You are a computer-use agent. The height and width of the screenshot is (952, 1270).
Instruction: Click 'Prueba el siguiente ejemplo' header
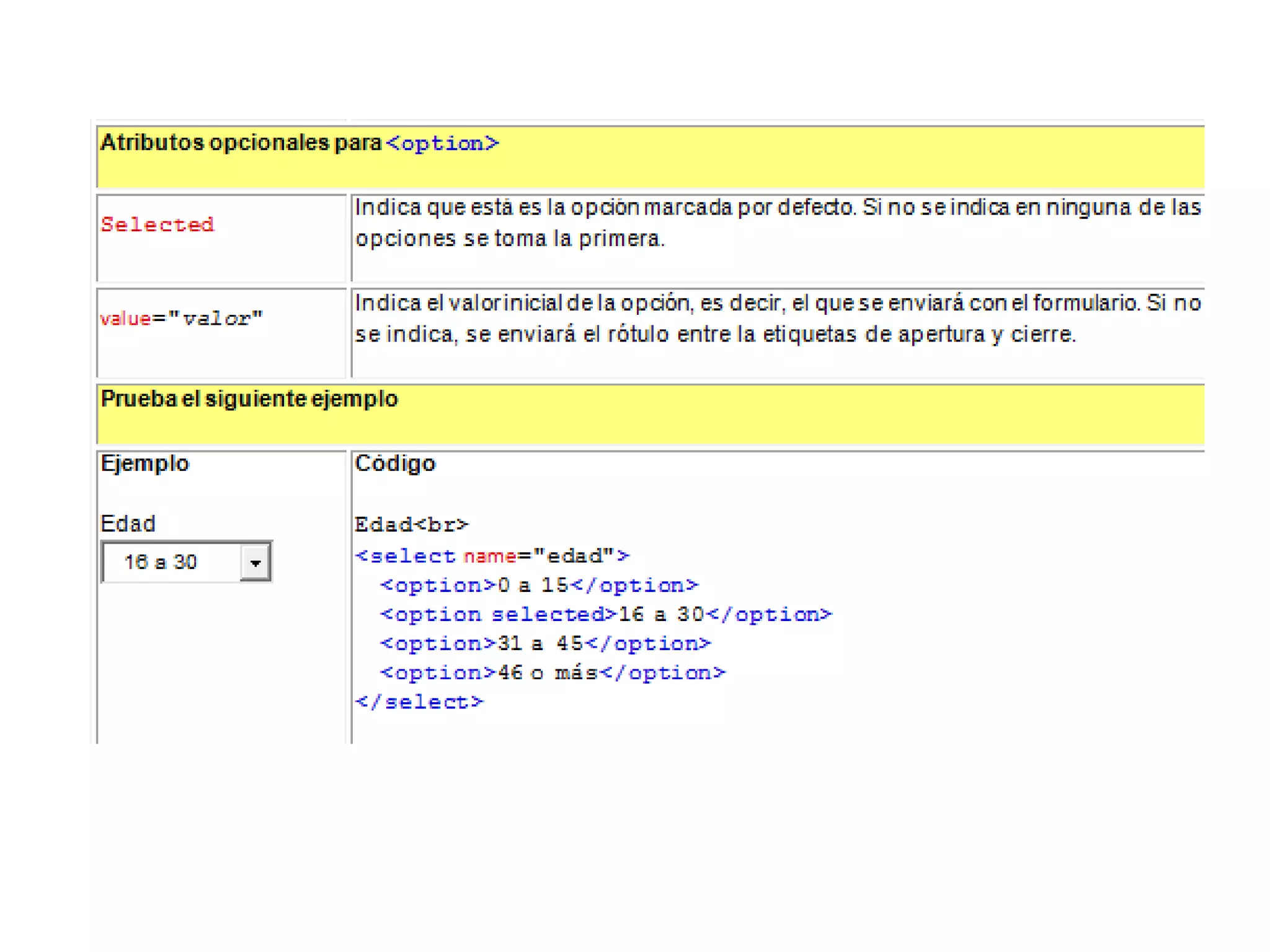click(249, 399)
